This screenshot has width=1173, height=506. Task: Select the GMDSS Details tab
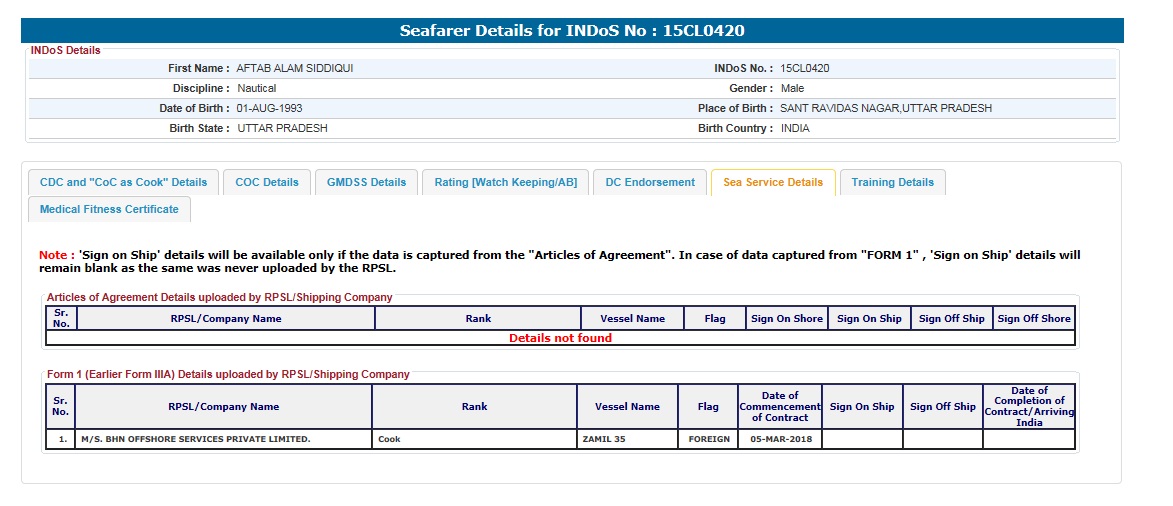[366, 182]
